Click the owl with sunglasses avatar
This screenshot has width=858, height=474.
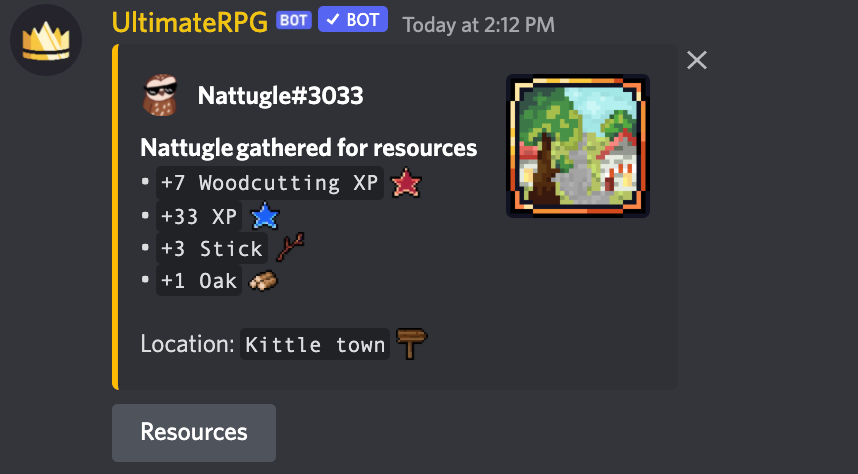[x=160, y=95]
